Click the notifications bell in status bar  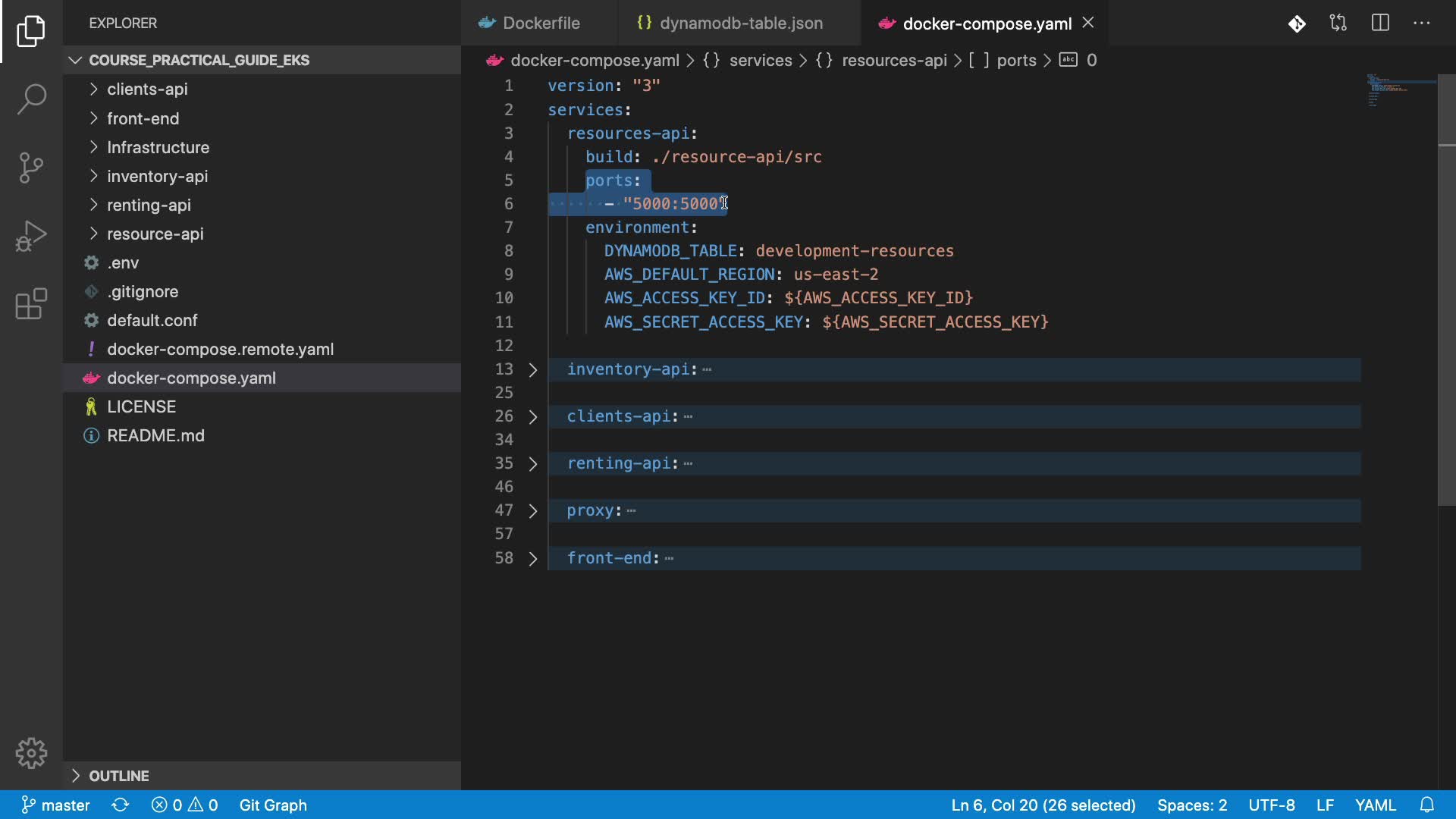[1427, 805]
